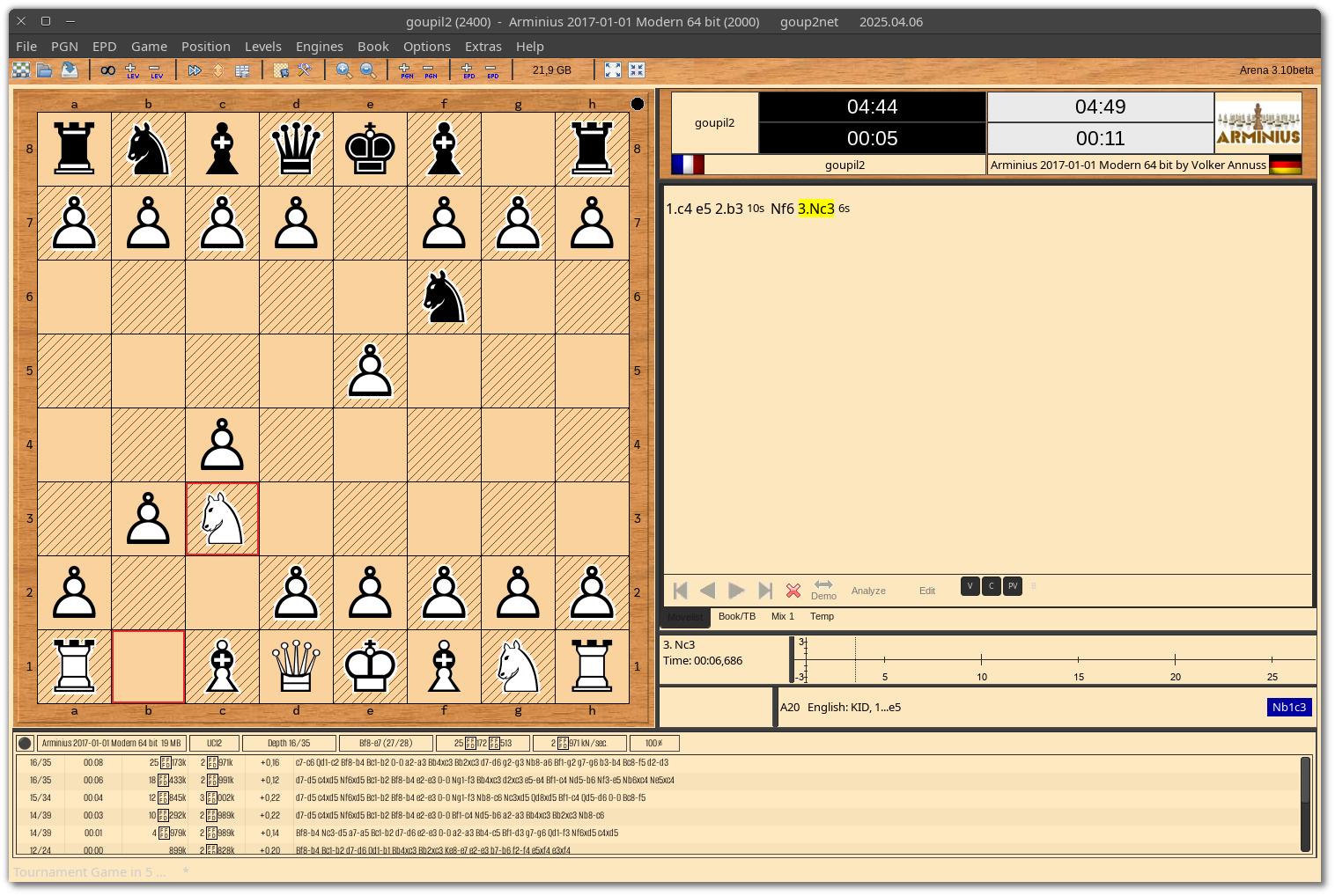Screen dimensions: 1335x896
Task: Click the flip board arrows icon
Action: pyautogui.click(x=218, y=70)
